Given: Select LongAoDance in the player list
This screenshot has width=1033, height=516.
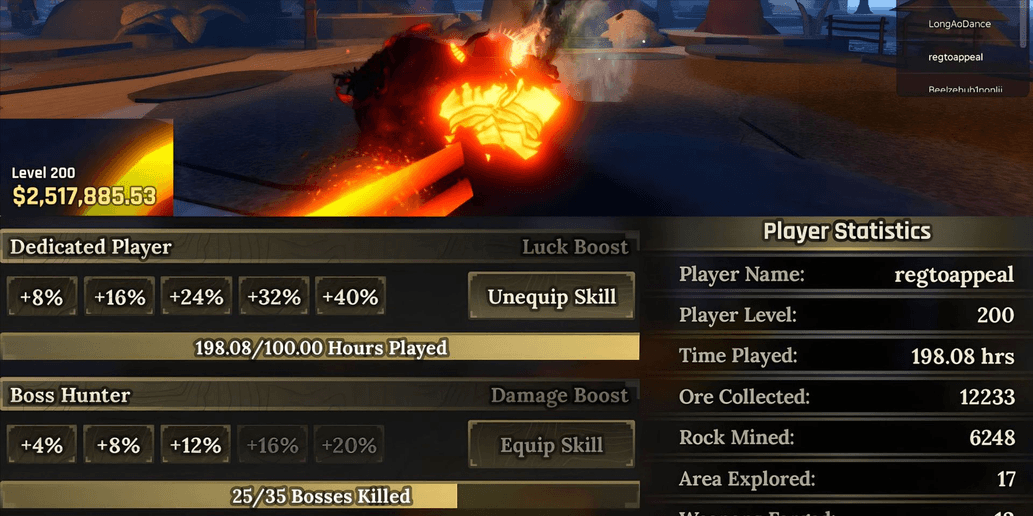Looking at the screenshot, I should (959, 24).
